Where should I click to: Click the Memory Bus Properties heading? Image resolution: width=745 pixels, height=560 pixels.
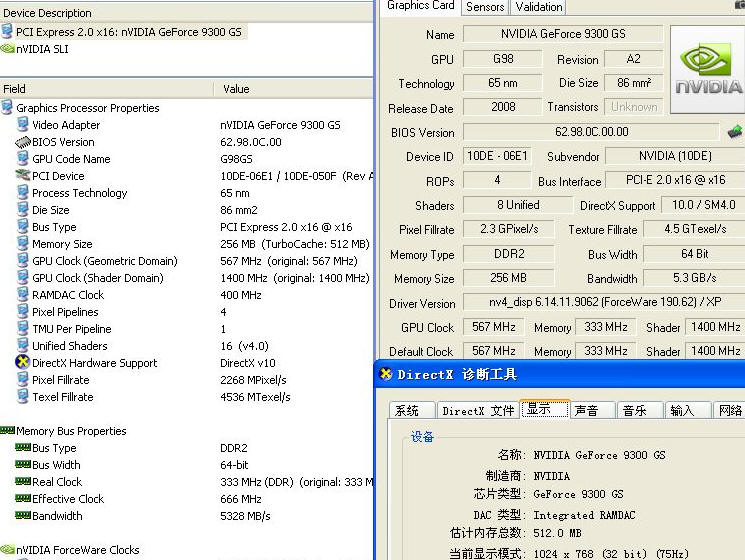coord(71,431)
